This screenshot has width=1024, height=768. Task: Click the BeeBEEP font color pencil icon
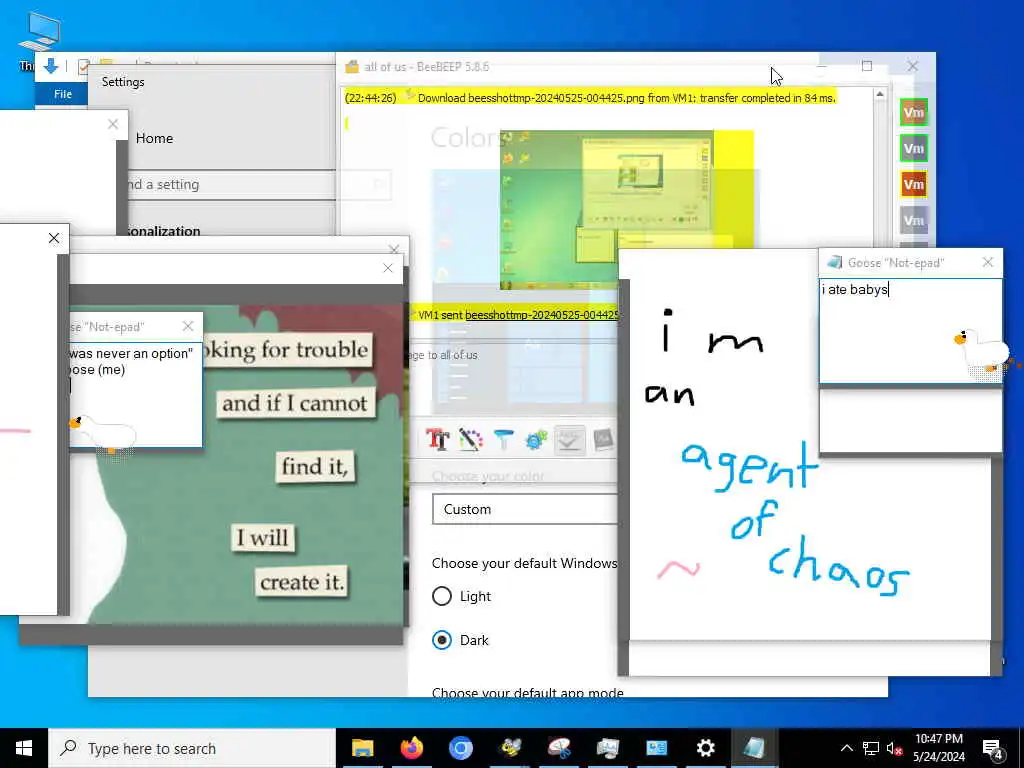[470, 440]
